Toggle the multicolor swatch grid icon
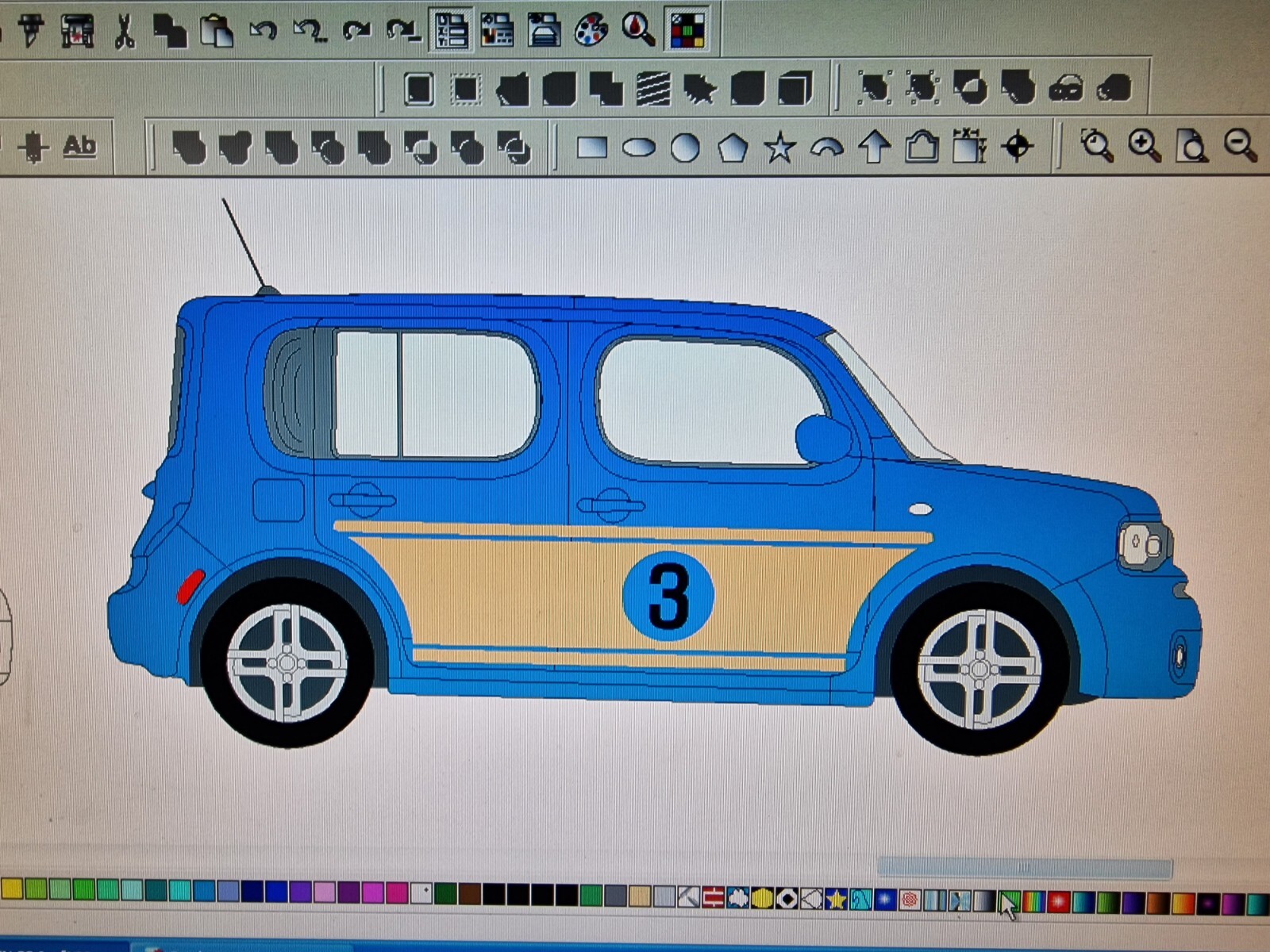1270x952 pixels. click(687, 30)
